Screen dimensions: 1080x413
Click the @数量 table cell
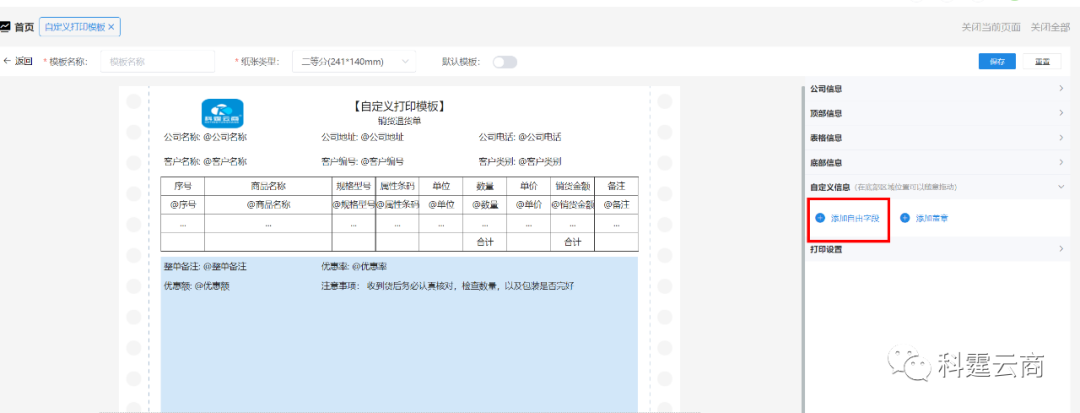coord(485,204)
